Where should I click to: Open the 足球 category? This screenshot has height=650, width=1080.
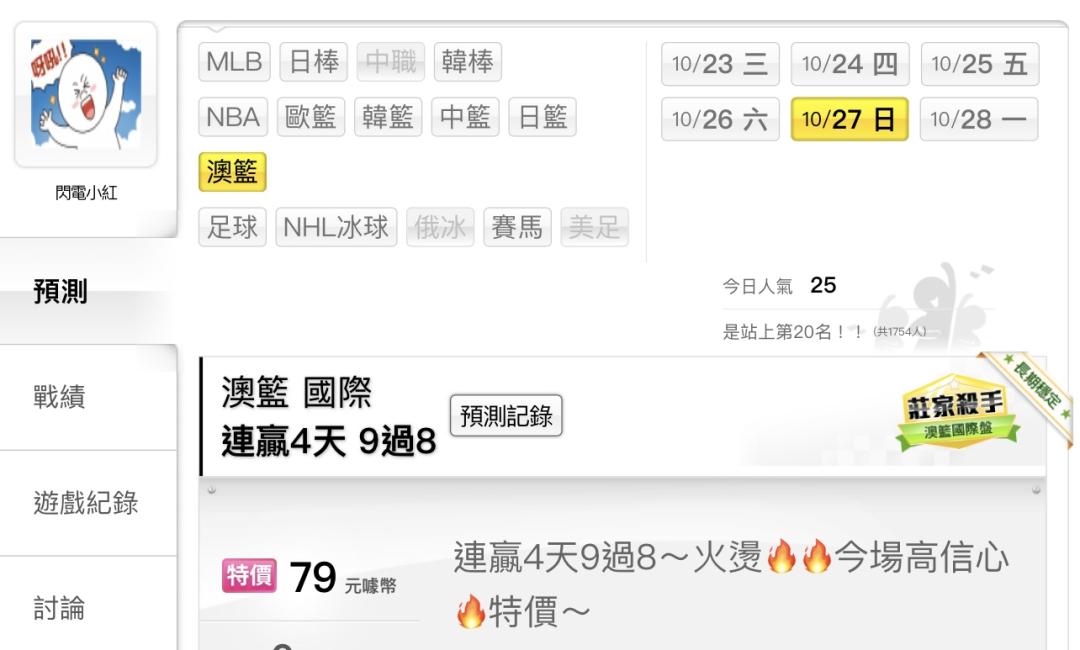[232, 227]
